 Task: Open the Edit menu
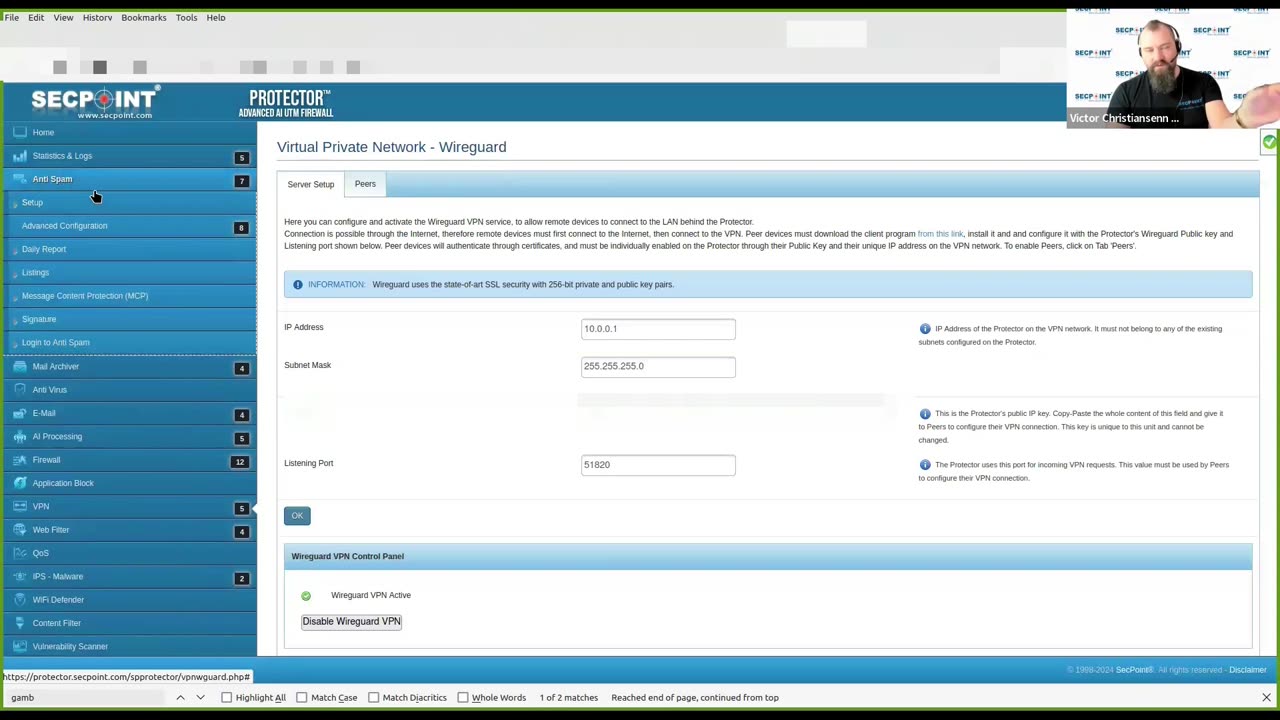pos(36,17)
